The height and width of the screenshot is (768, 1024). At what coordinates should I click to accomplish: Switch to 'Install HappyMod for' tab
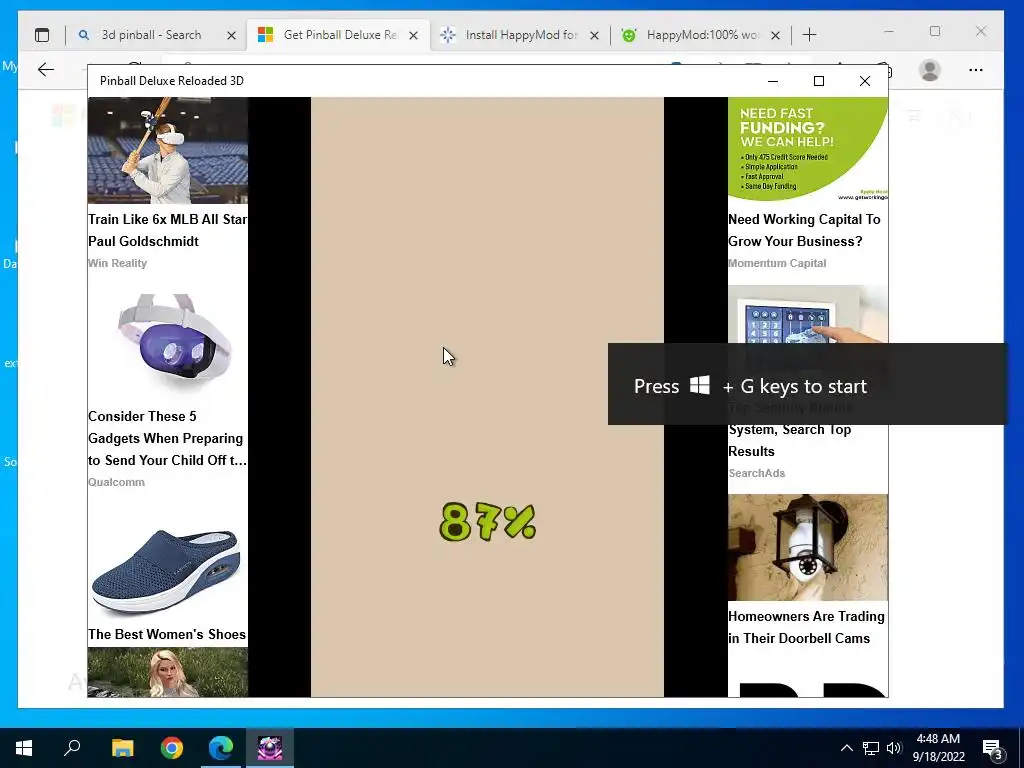pyautogui.click(x=520, y=35)
